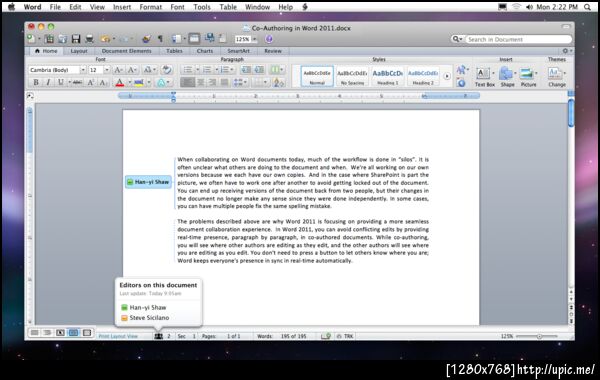
Task: Click the Search in Document field
Action: (x=518, y=39)
